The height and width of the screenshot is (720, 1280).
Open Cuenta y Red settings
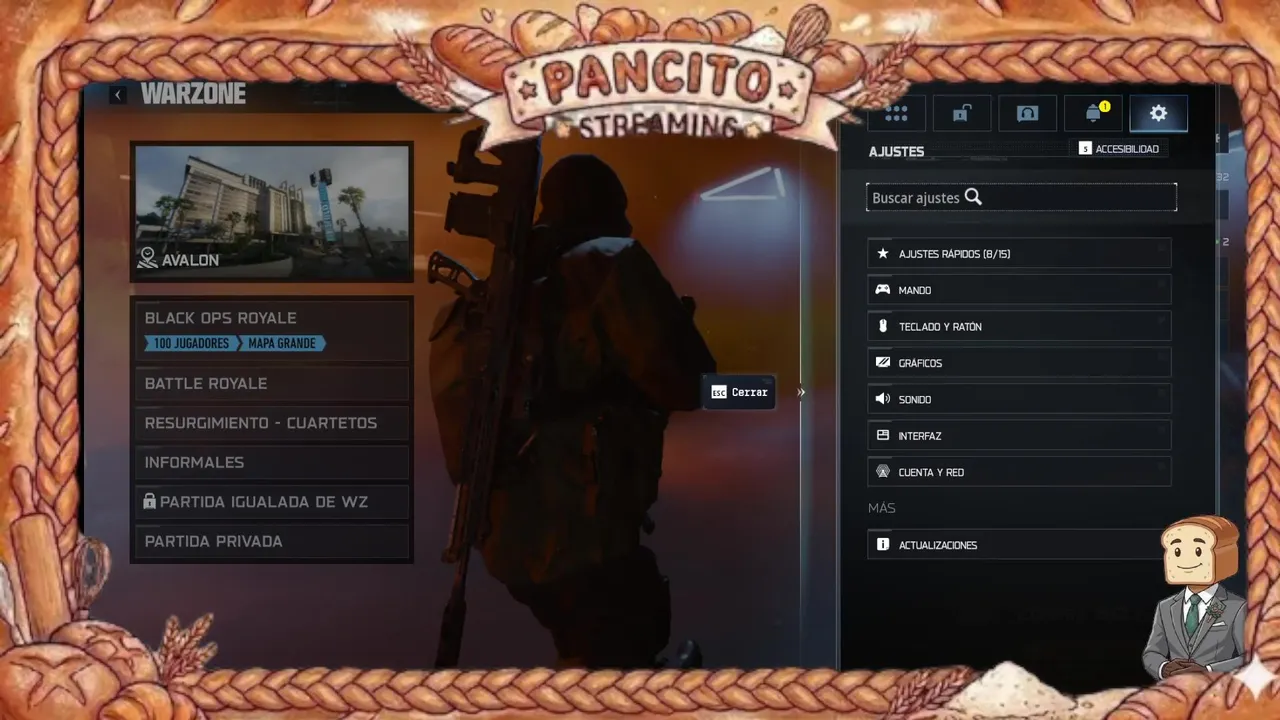click(1019, 472)
